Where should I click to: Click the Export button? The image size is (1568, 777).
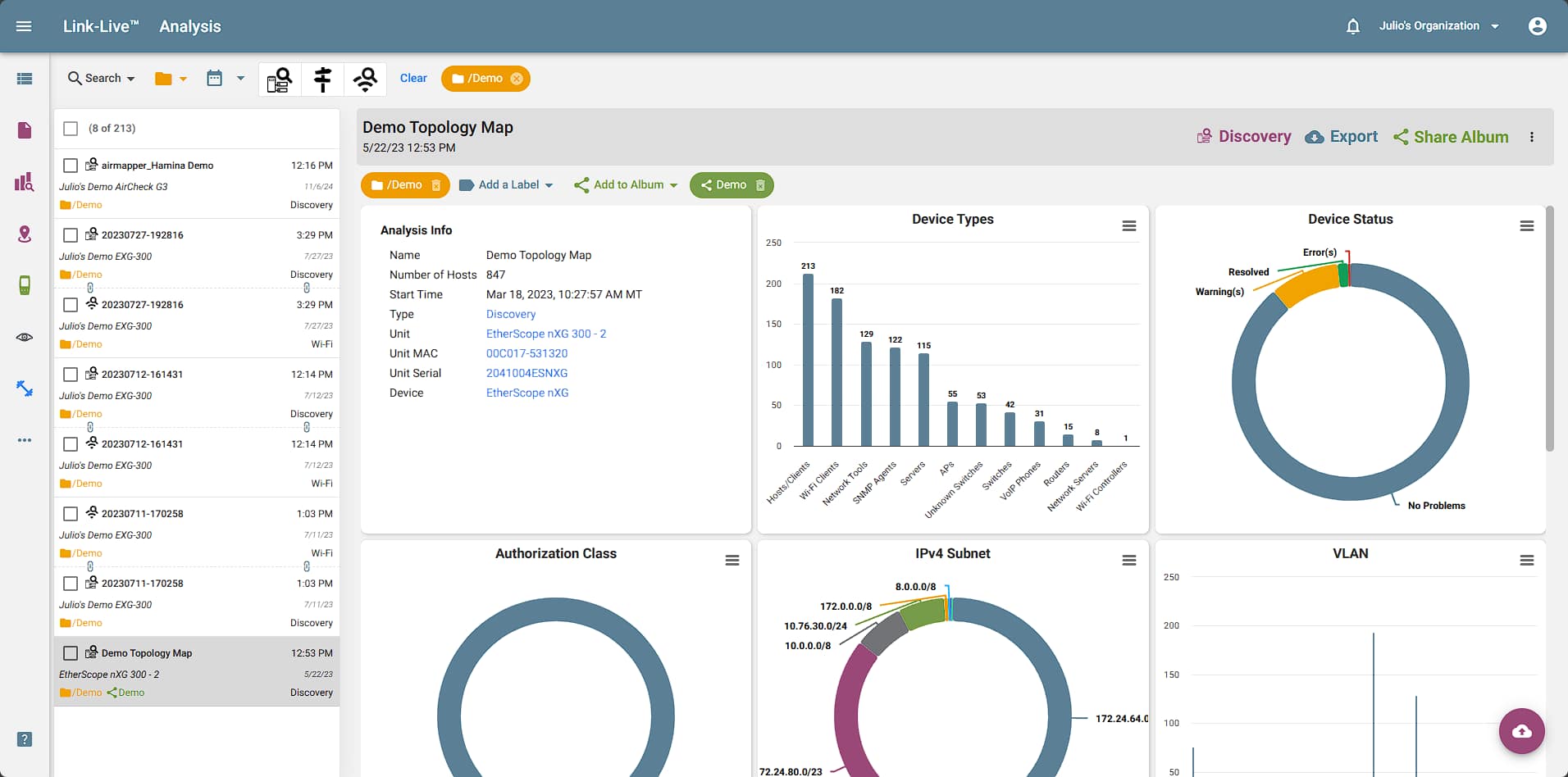click(1342, 136)
